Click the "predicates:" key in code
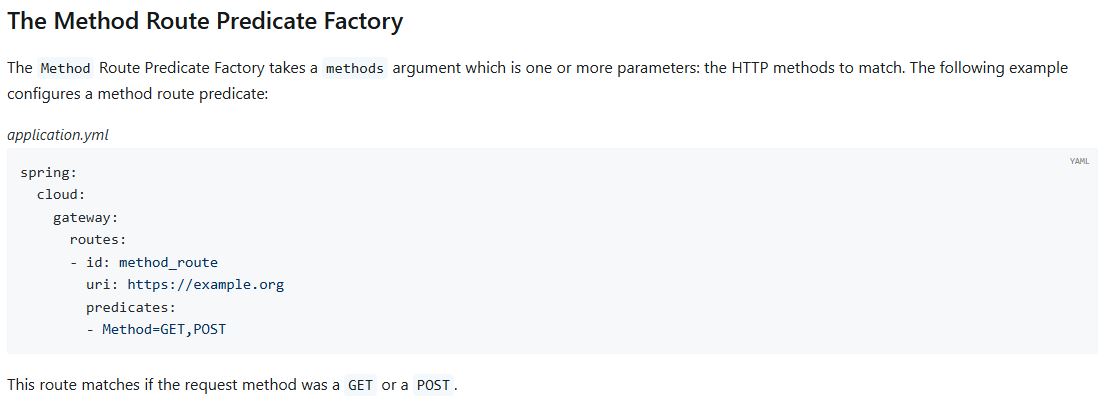1118x414 pixels. [x=130, y=307]
